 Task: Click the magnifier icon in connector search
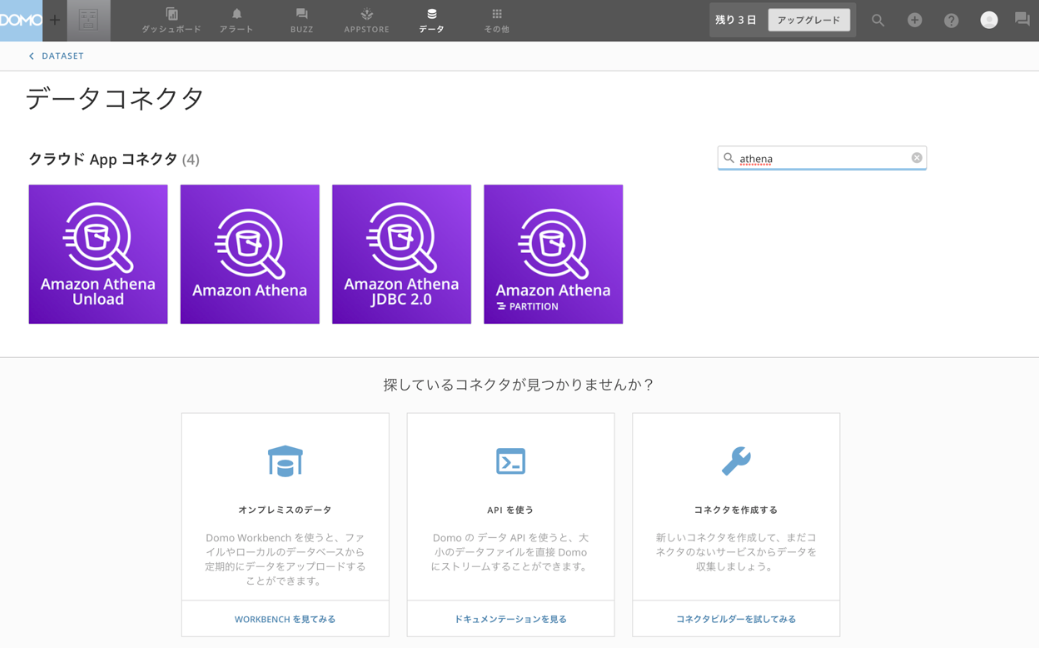coord(728,158)
